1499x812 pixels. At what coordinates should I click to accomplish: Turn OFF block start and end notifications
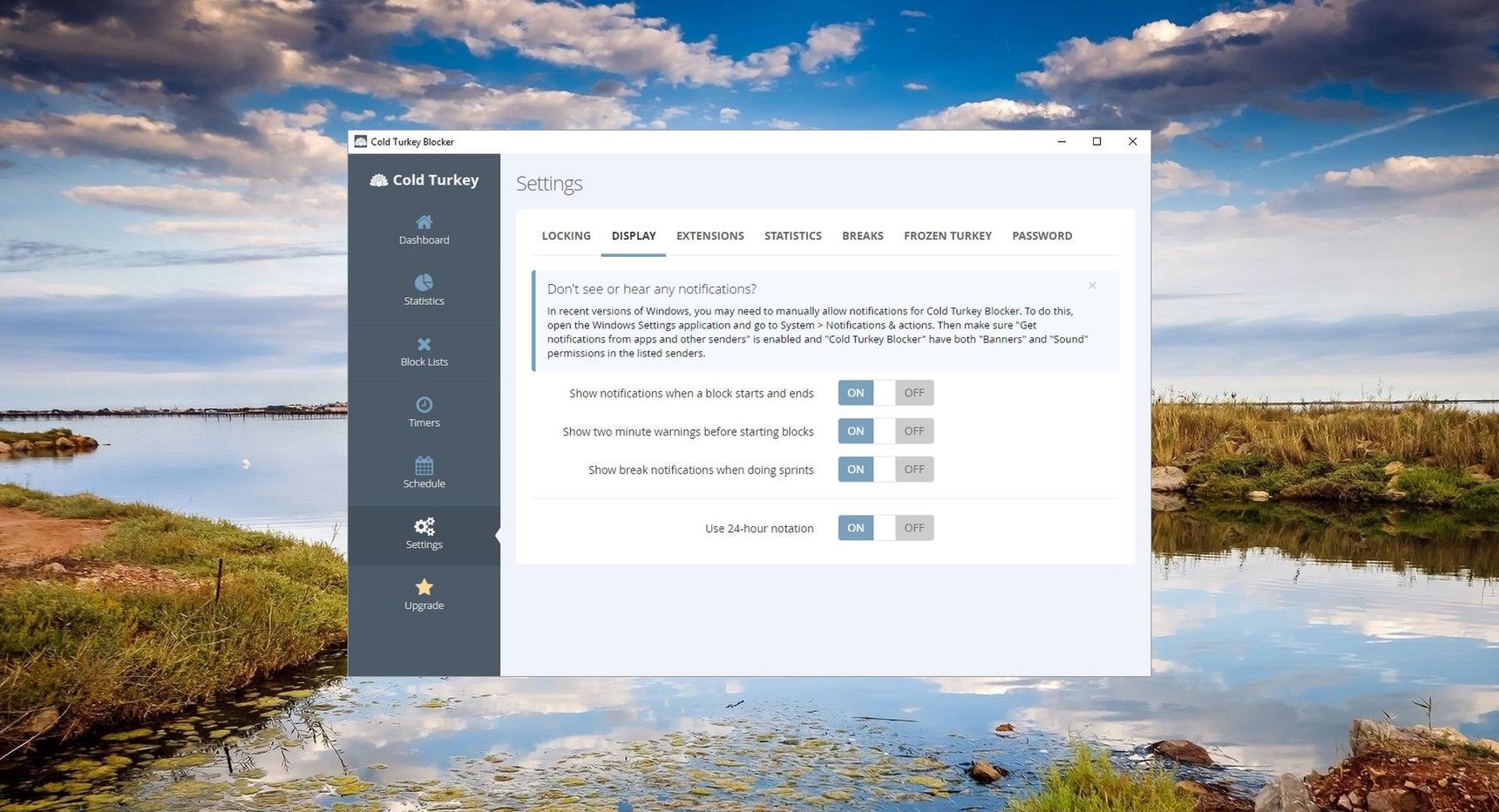coord(914,393)
